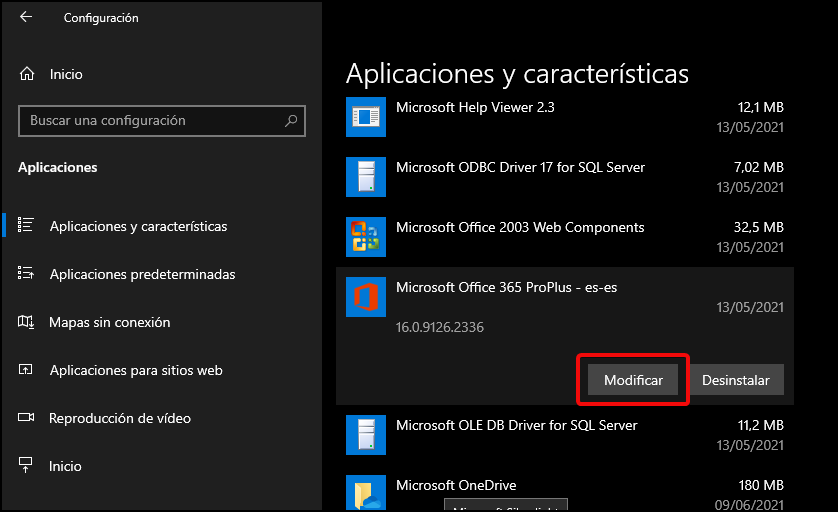Click the 180 MB size value
The image size is (838, 512).
tap(761, 485)
